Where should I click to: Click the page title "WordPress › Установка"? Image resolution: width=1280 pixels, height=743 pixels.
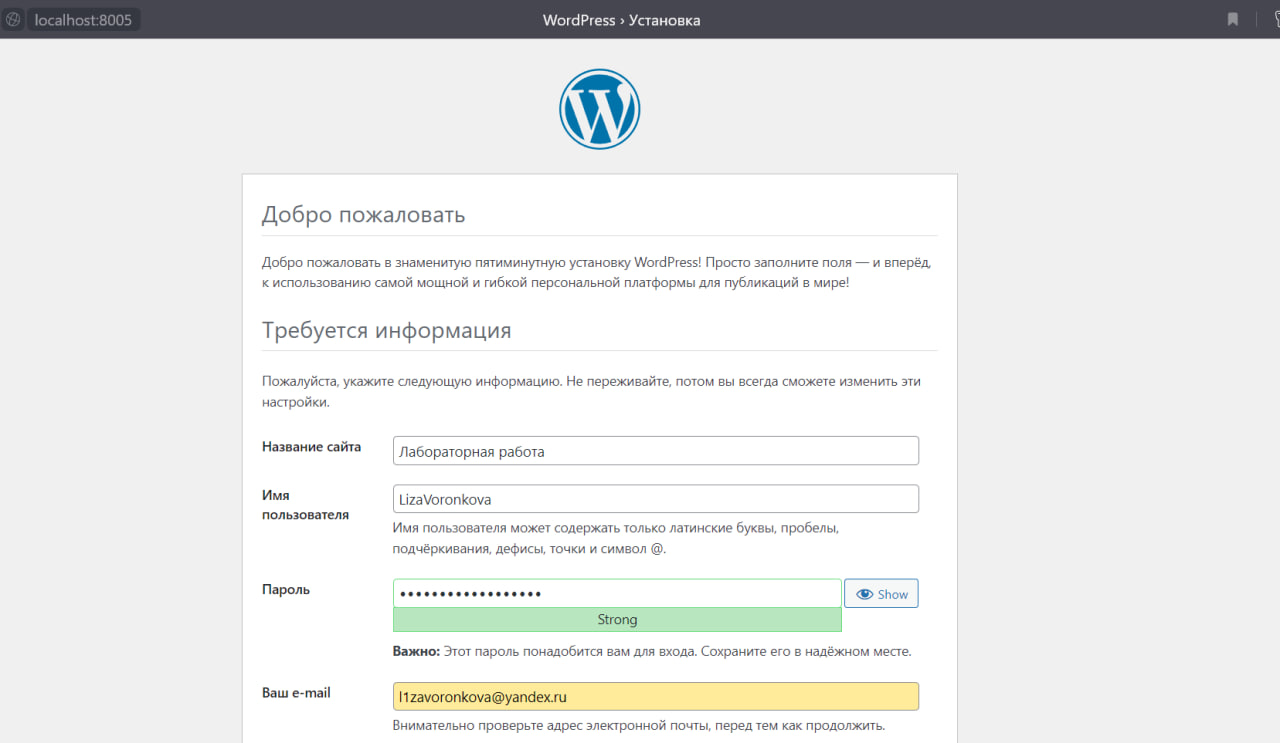621,20
